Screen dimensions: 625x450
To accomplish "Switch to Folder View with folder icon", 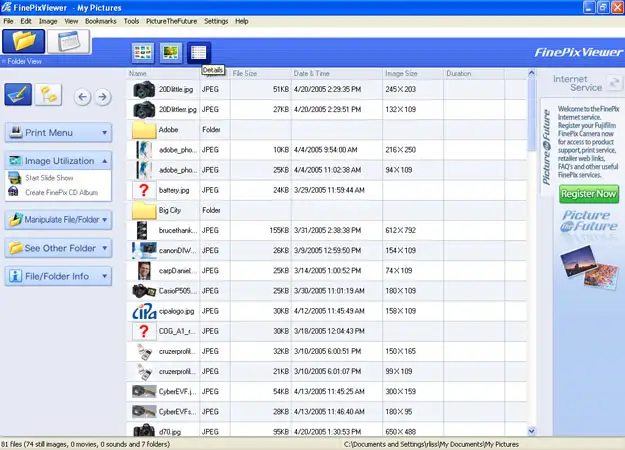I will pos(23,41).
